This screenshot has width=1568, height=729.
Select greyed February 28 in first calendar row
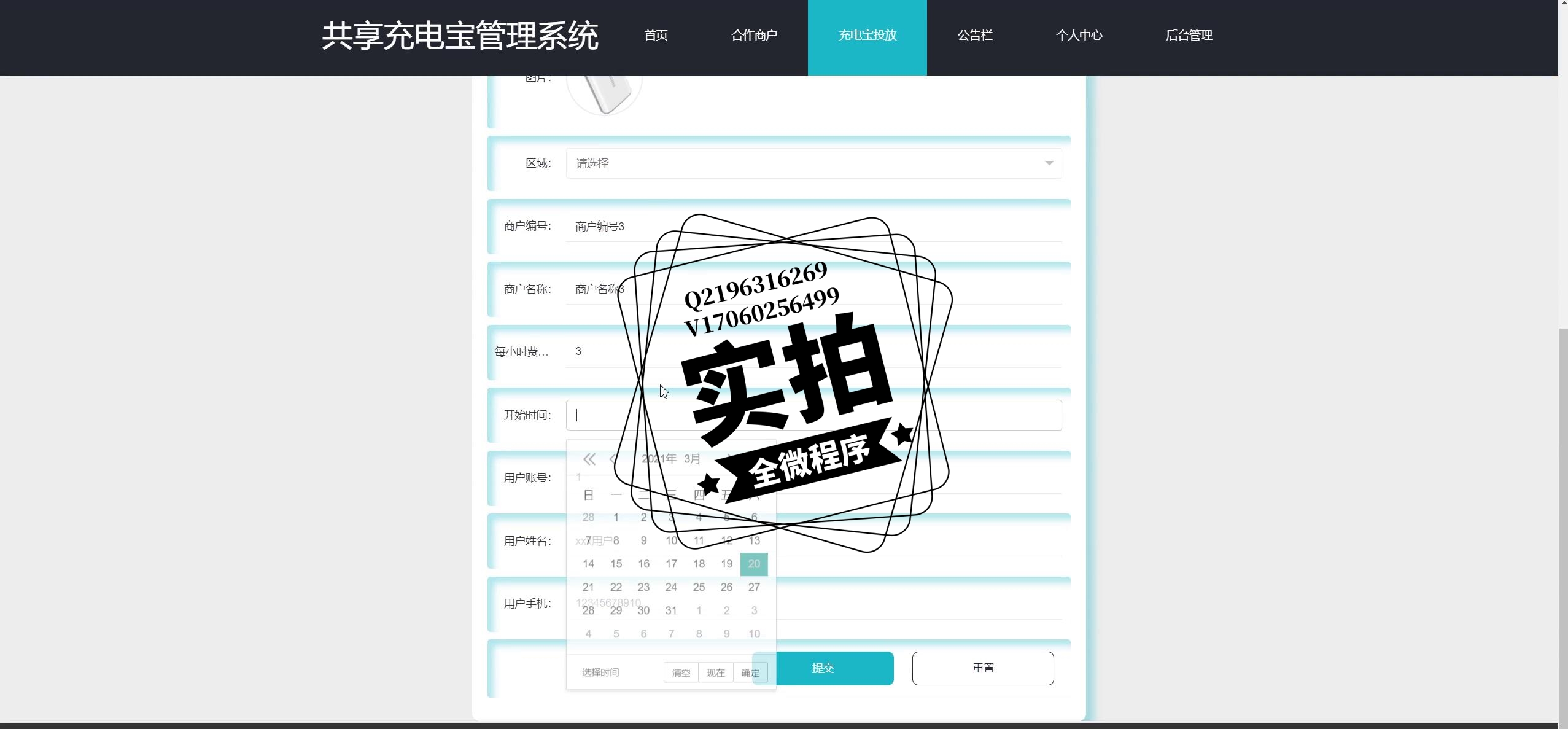tap(588, 518)
